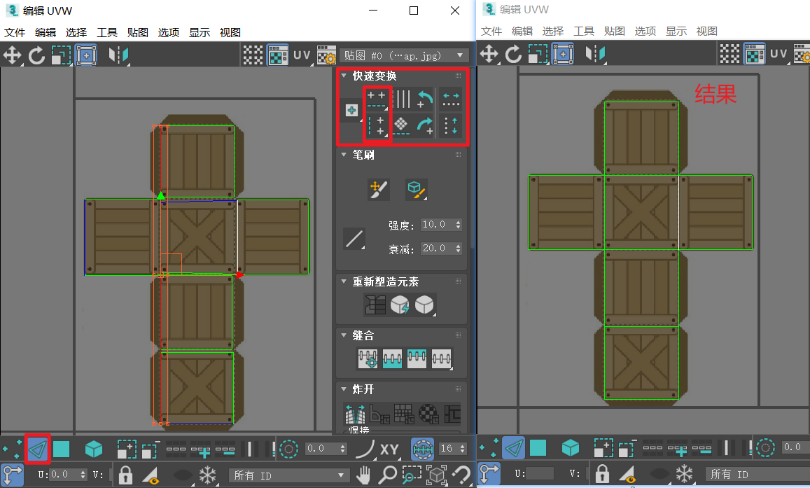
Task: Click the U coordinate input field
Action: (x=60, y=474)
